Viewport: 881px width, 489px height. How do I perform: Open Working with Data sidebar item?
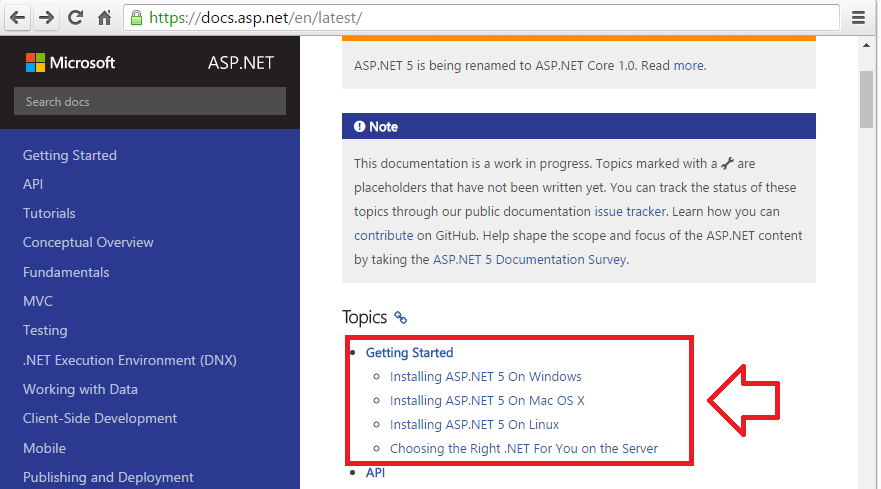coord(80,389)
